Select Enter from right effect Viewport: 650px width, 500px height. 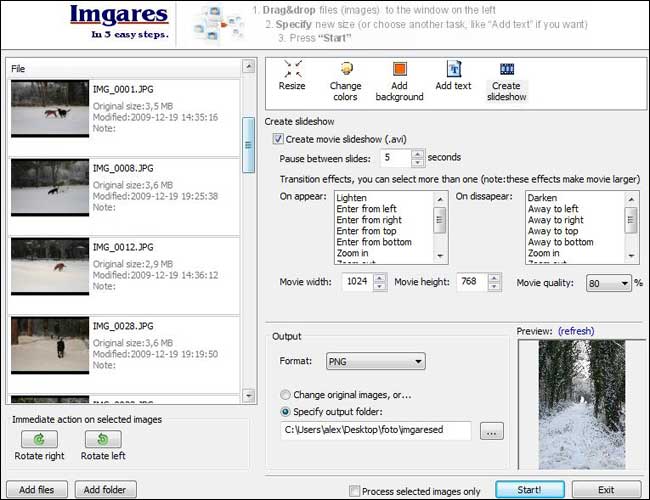click(x=369, y=220)
